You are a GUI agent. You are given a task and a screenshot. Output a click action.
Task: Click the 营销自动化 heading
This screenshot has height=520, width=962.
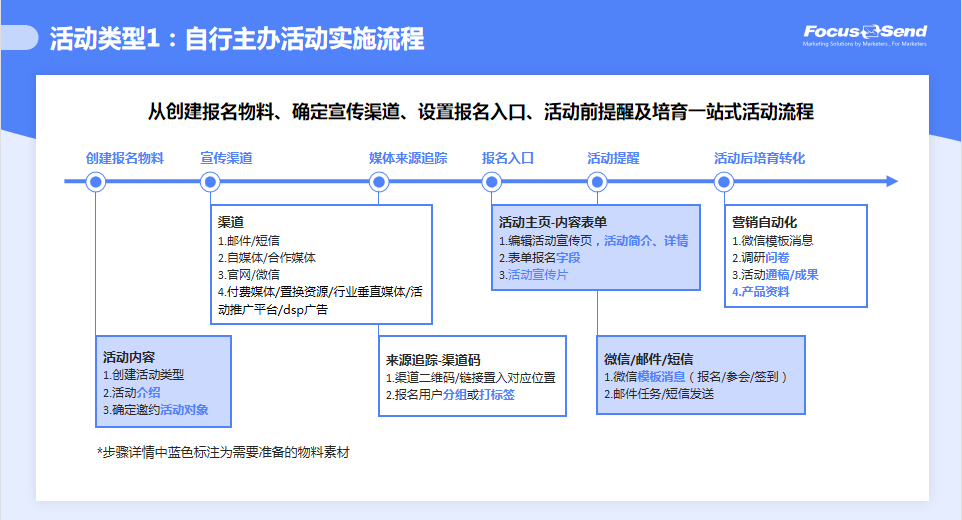pyautogui.click(x=764, y=222)
